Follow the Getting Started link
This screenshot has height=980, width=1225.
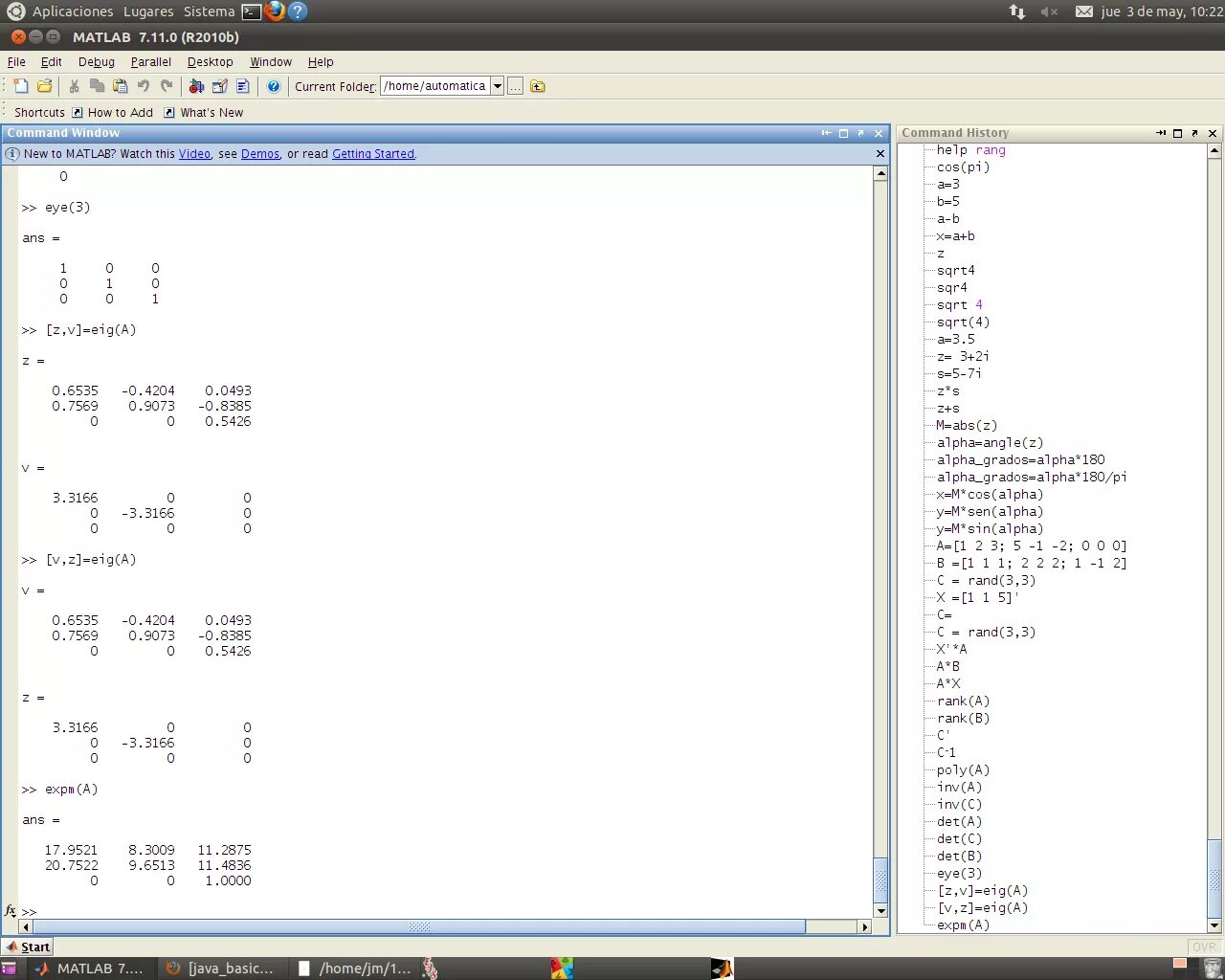click(x=372, y=154)
